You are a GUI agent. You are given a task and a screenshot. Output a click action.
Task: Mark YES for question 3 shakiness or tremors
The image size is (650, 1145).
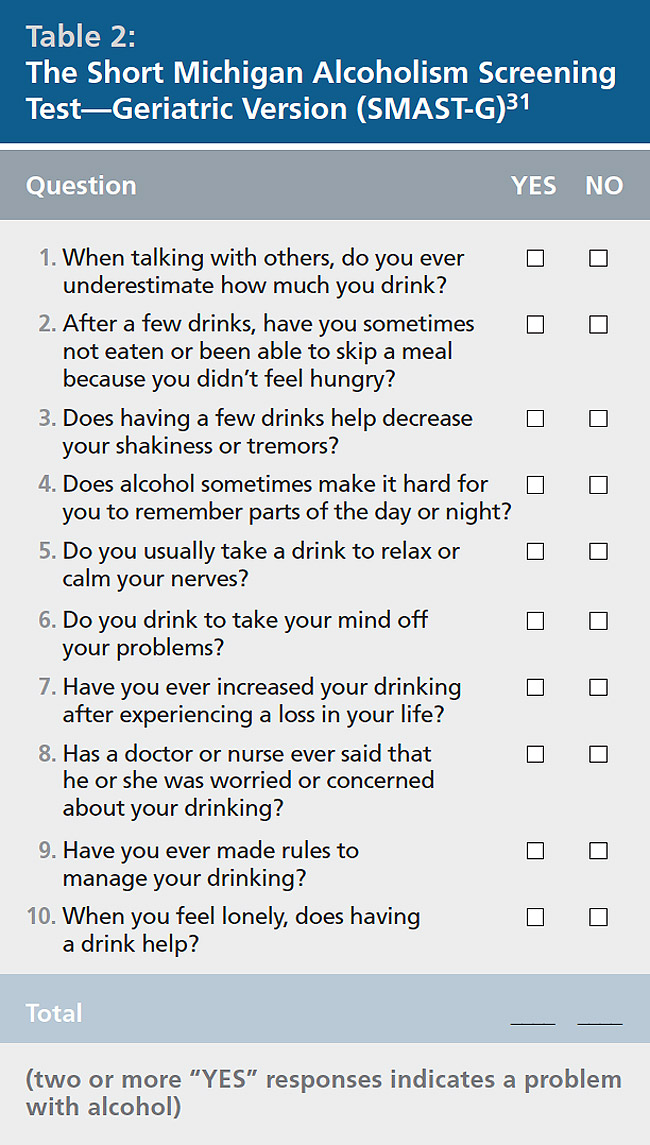pyautogui.click(x=535, y=418)
